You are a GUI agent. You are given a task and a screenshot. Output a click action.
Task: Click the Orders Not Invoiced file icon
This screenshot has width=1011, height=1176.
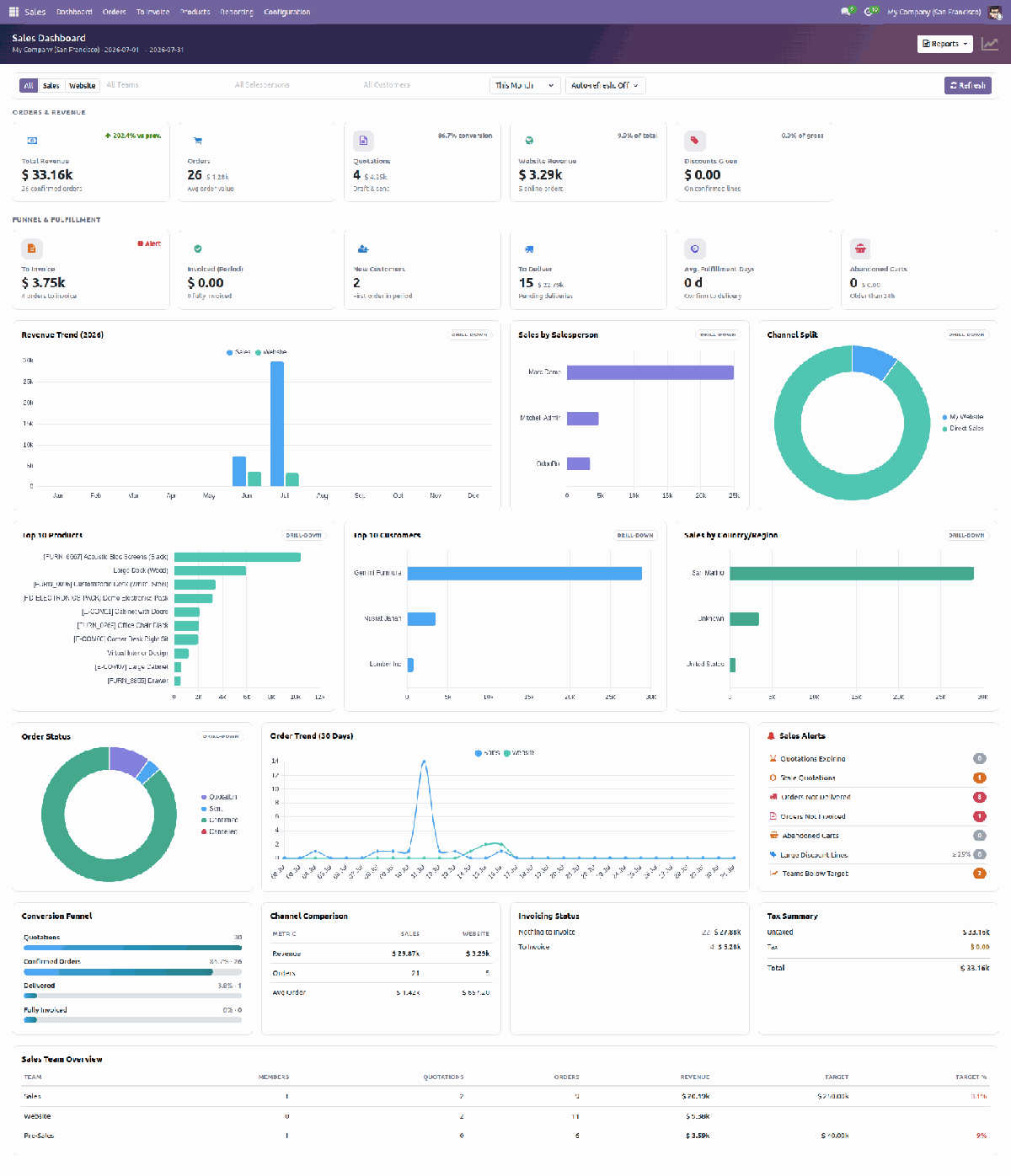click(773, 816)
